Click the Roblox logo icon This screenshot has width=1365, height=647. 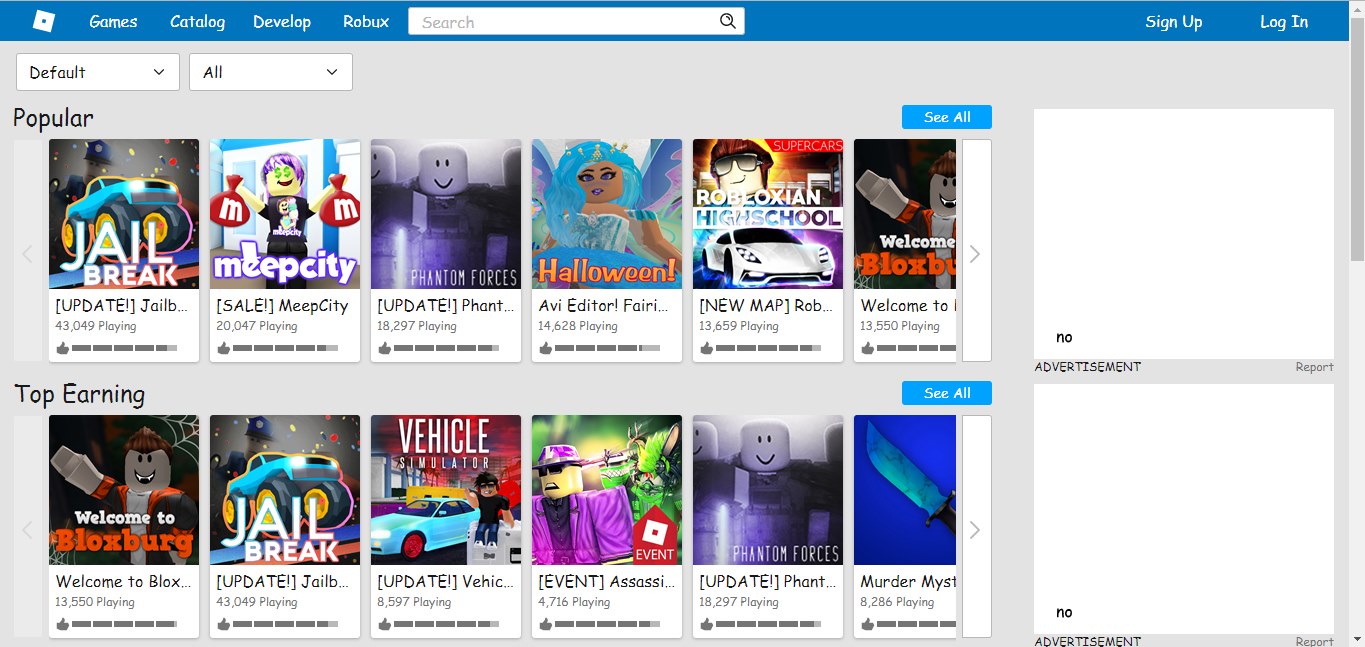coord(42,20)
